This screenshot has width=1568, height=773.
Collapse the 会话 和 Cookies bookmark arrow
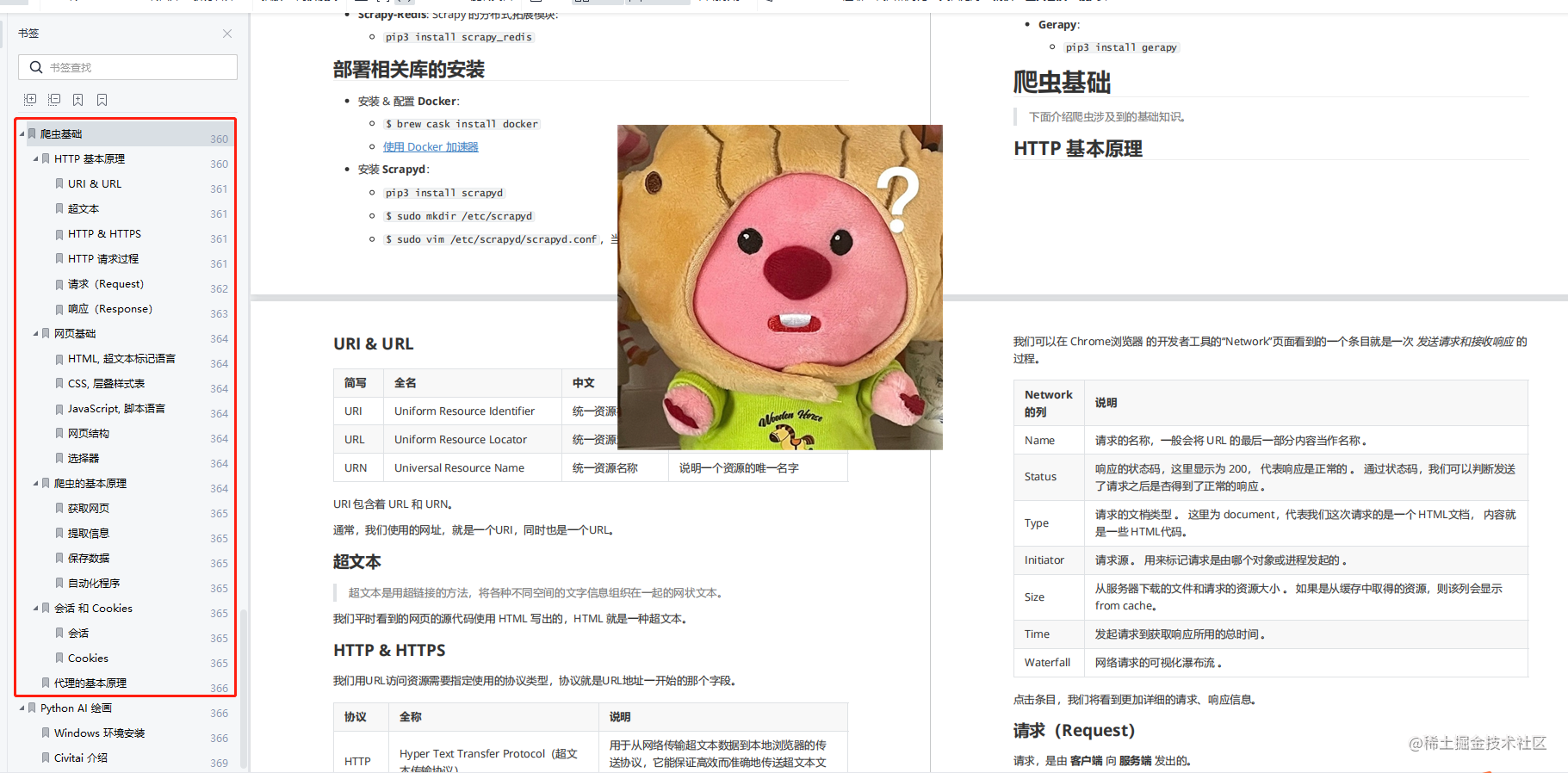pos(36,608)
